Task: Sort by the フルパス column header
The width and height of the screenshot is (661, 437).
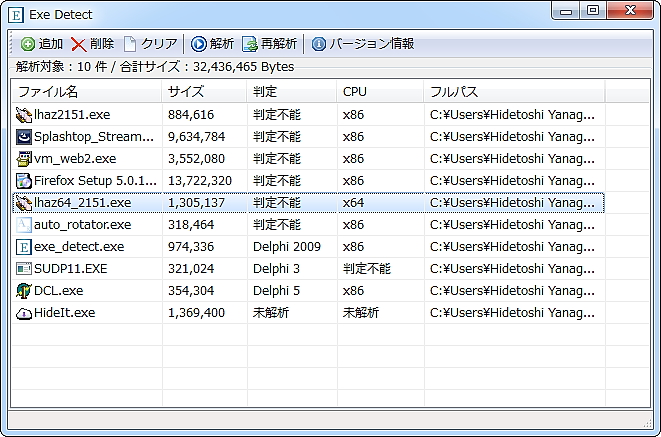Action: [x=514, y=91]
